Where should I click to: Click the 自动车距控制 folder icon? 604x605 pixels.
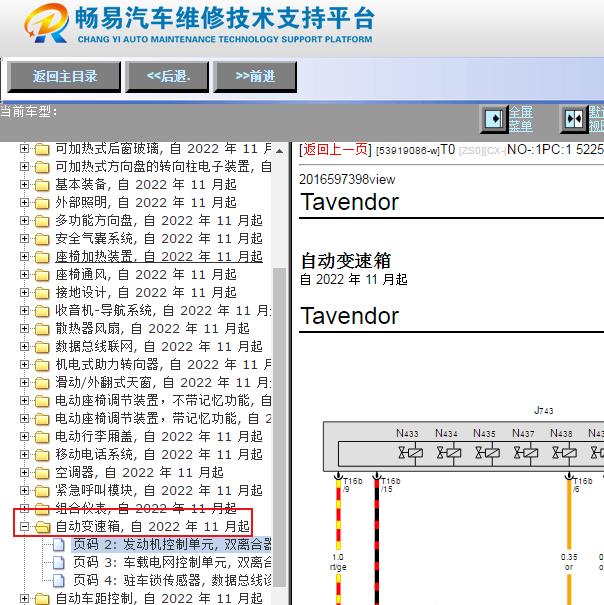tap(42, 599)
